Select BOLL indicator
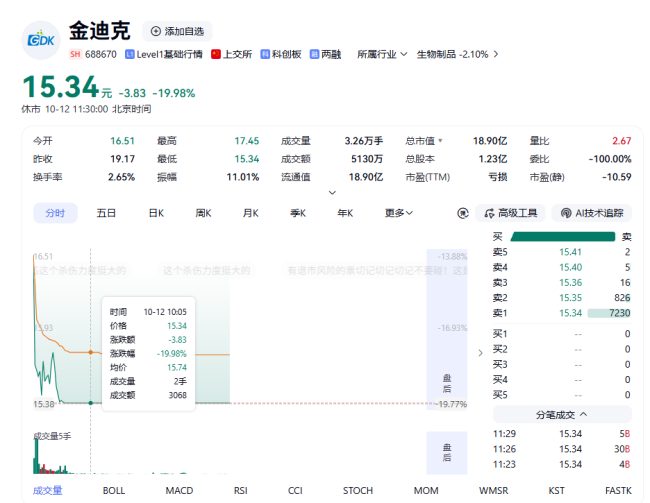Image resolution: width=650 pixels, height=503 pixels. coord(114,491)
